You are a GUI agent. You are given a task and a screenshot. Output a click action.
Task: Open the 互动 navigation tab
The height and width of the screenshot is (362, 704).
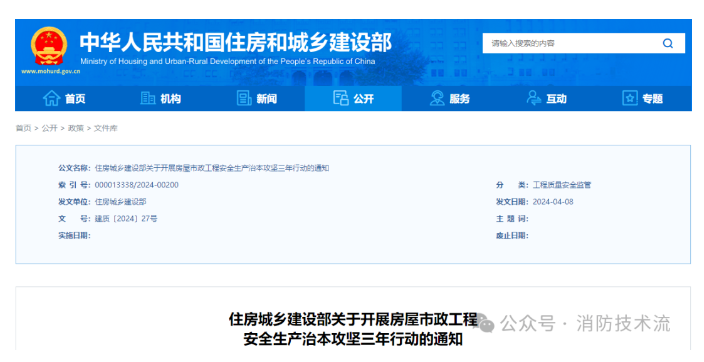(546, 98)
